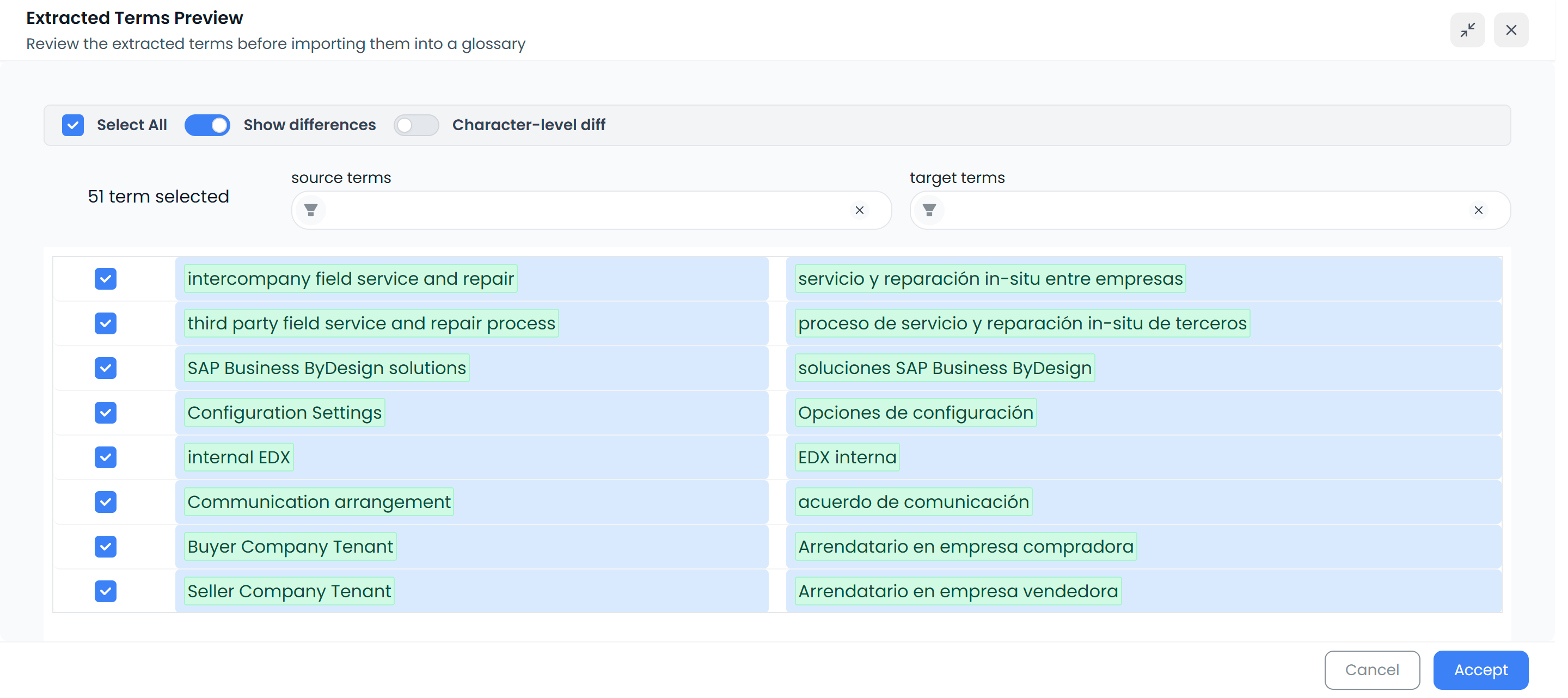Image resolution: width=1568 pixels, height=698 pixels.
Task: Deselect the Buyer Company Tenant term
Action: [105, 547]
